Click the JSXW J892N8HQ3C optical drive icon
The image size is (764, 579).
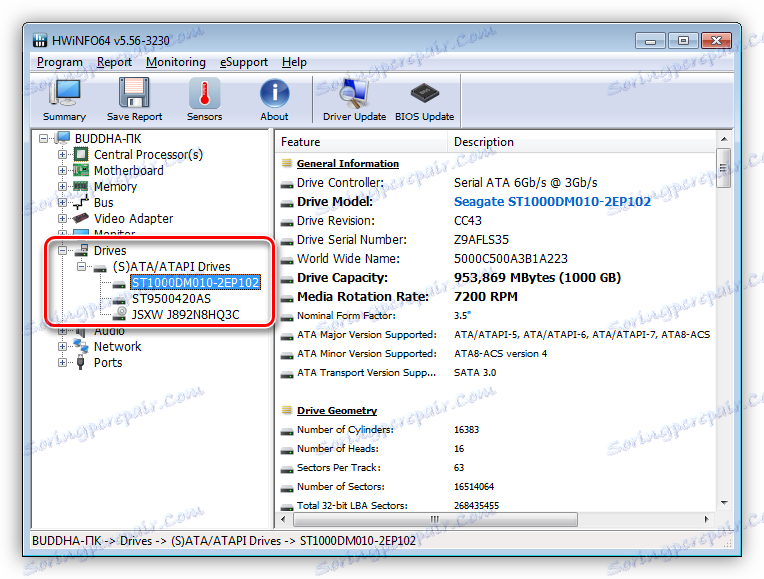click(120, 314)
